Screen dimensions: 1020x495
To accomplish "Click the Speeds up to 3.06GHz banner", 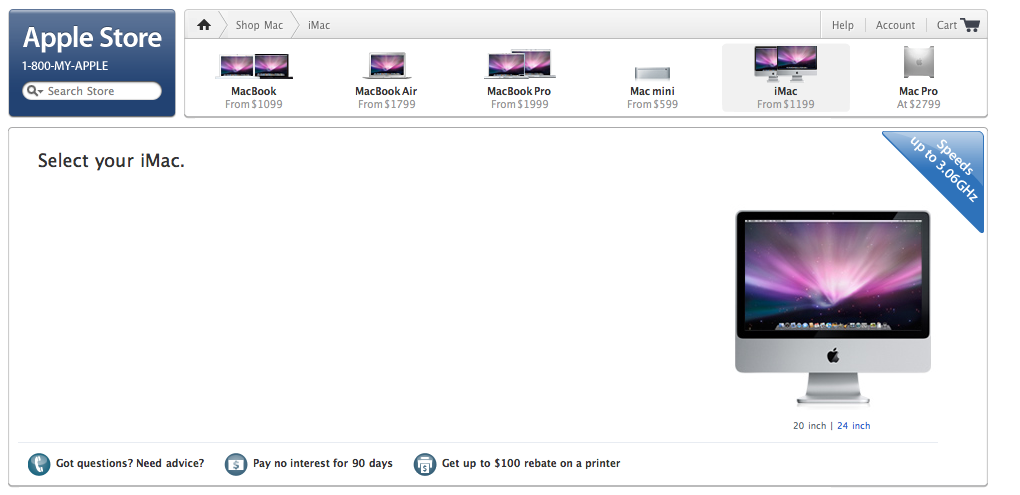I will (x=945, y=170).
